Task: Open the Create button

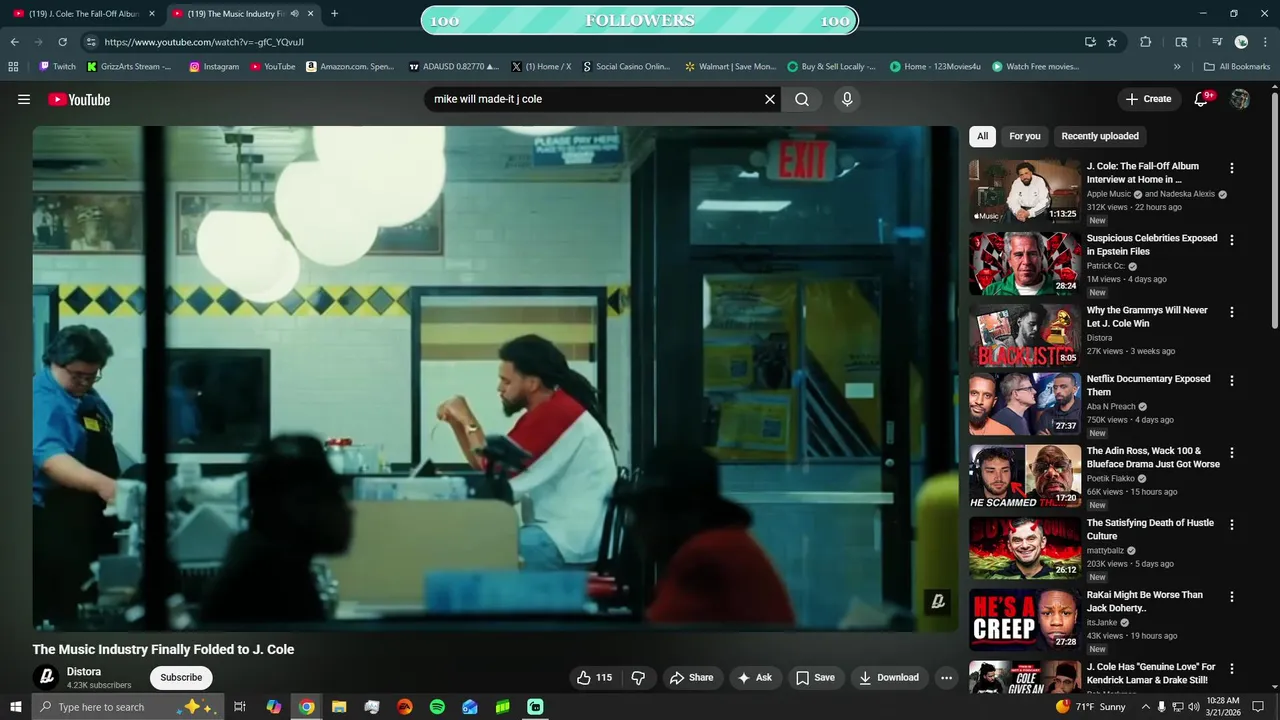Action: click(1148, 99)
